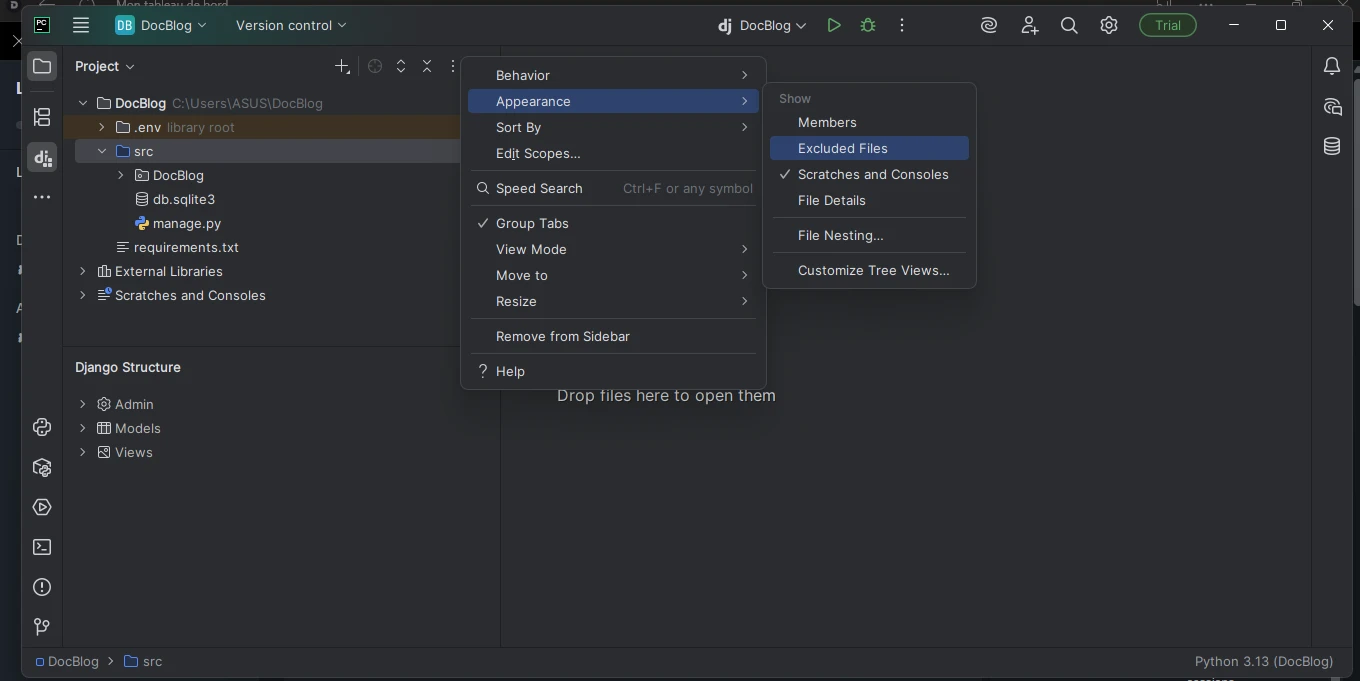Click Search Everywhere magnifier icon
This screenshot has height=681, width=1360.
1068,26
